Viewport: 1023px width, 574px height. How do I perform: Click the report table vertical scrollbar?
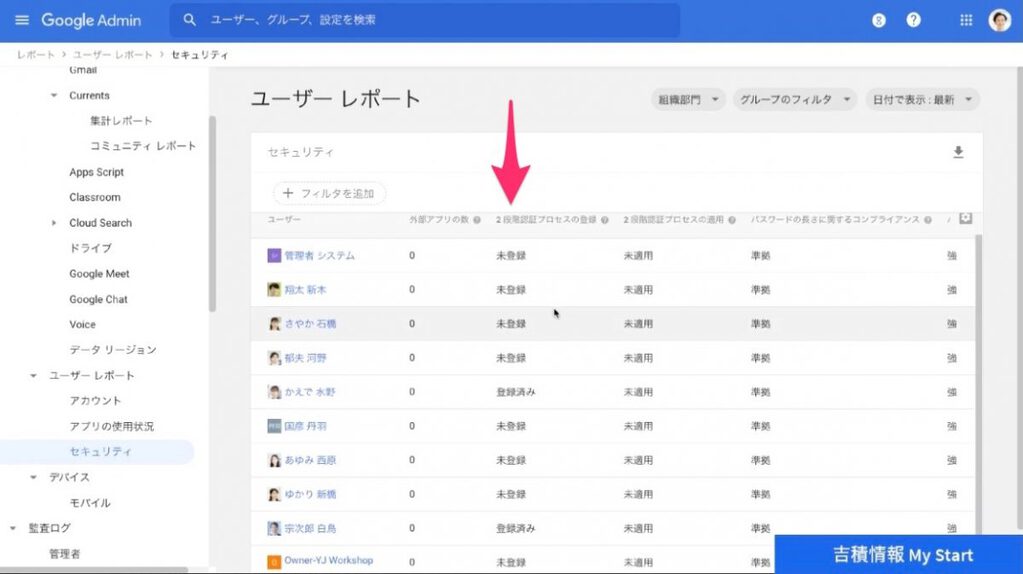tap(978, 384)
